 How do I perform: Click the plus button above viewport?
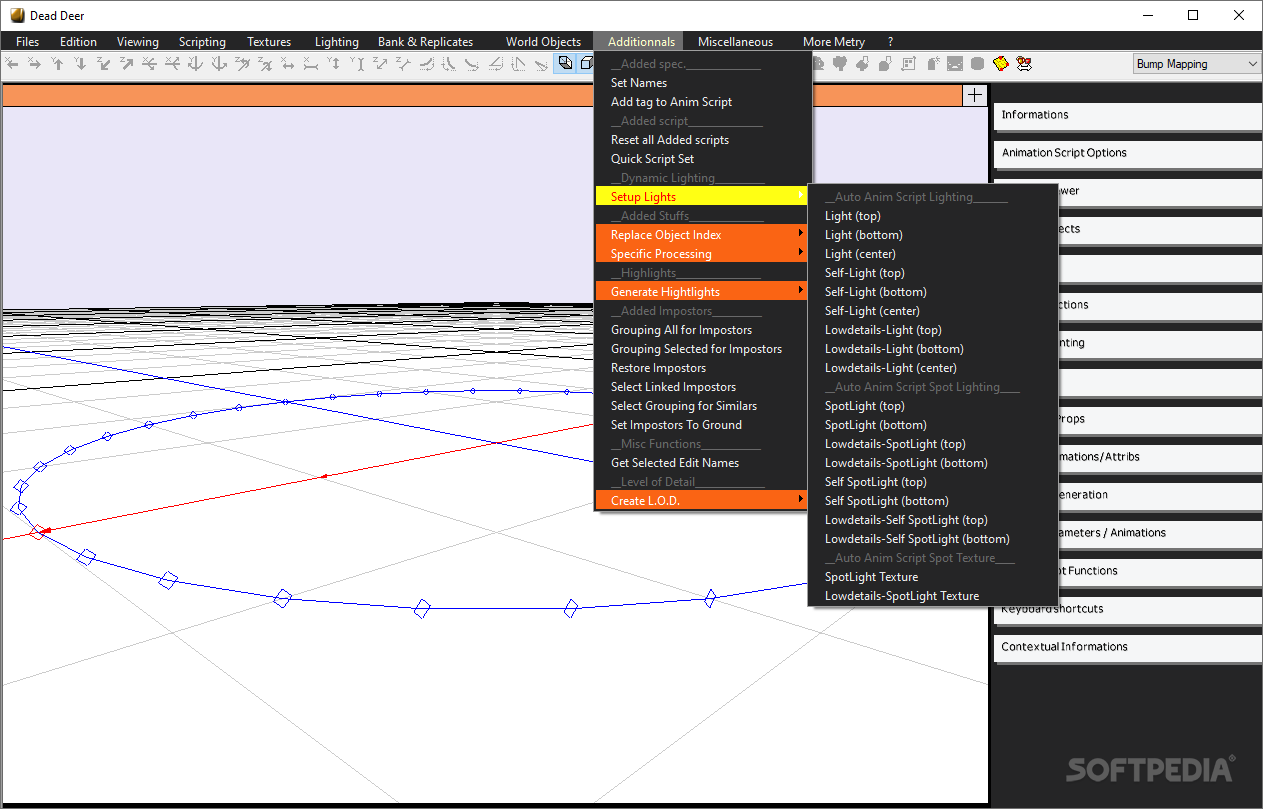(975, 95)
